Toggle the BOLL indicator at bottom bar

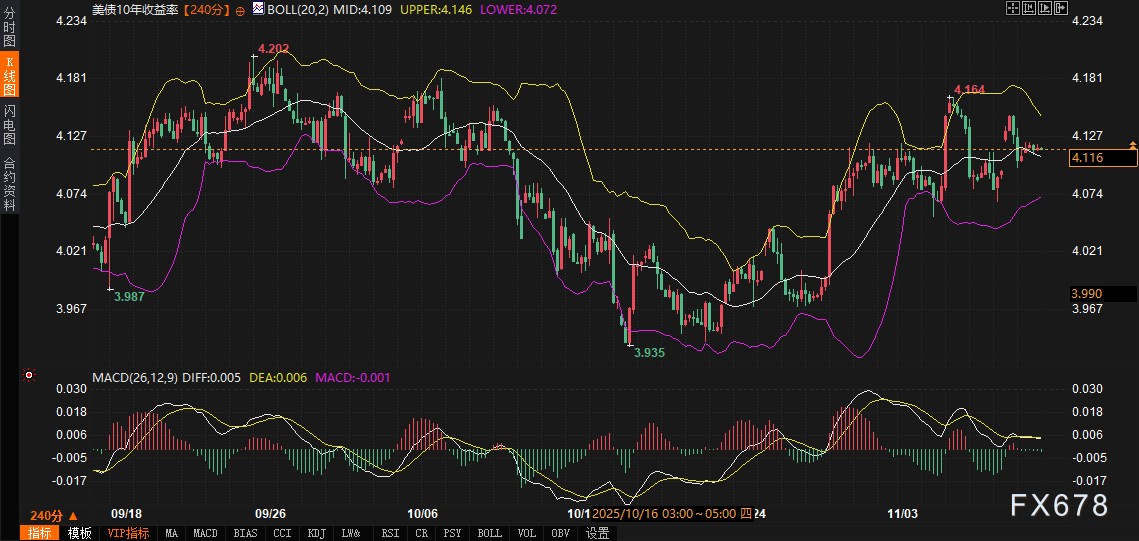[x=489, y=533]
